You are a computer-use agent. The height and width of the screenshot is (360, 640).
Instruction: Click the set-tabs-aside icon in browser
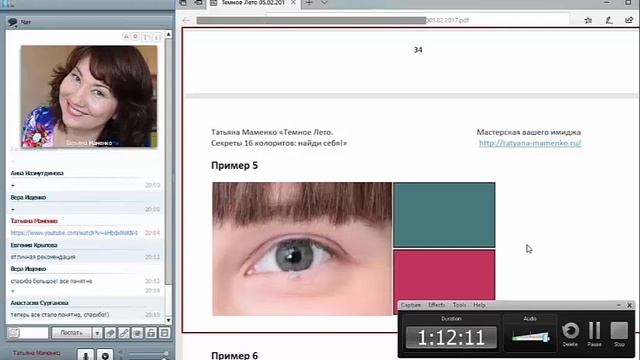198,2
